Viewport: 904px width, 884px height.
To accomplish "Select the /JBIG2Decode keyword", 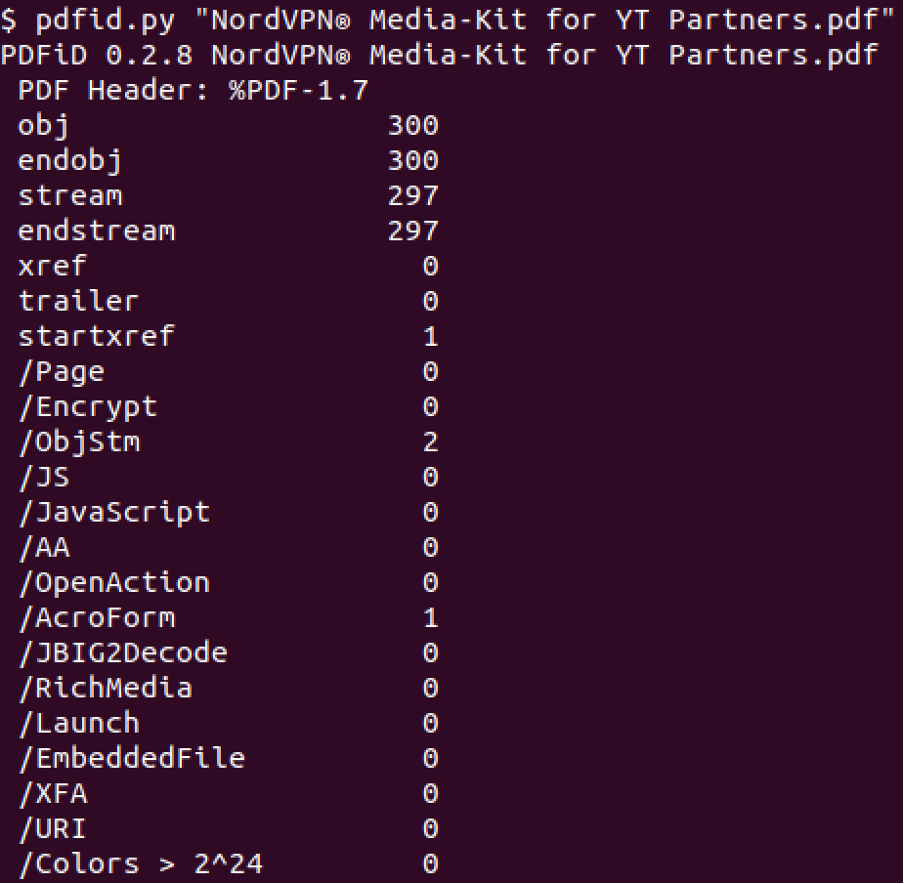I will 123,653.
